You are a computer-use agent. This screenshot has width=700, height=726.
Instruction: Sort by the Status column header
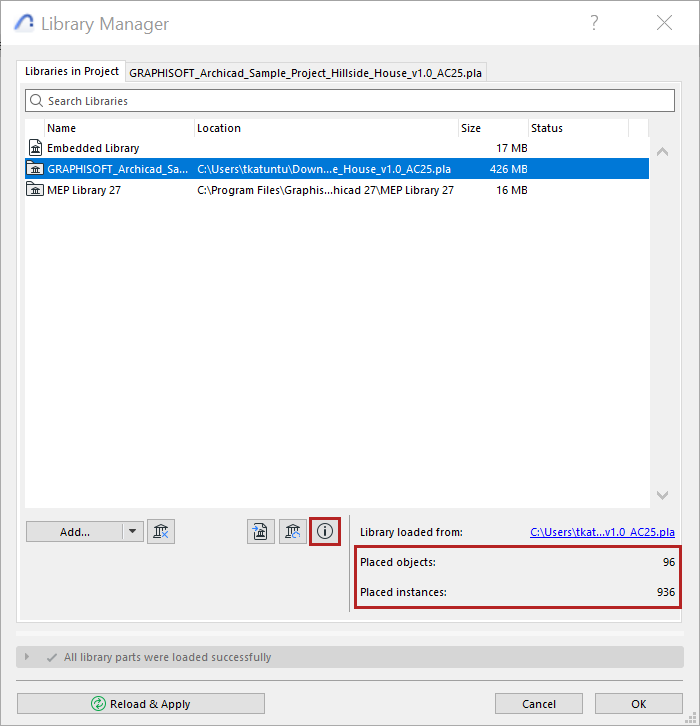pos(578,128)
